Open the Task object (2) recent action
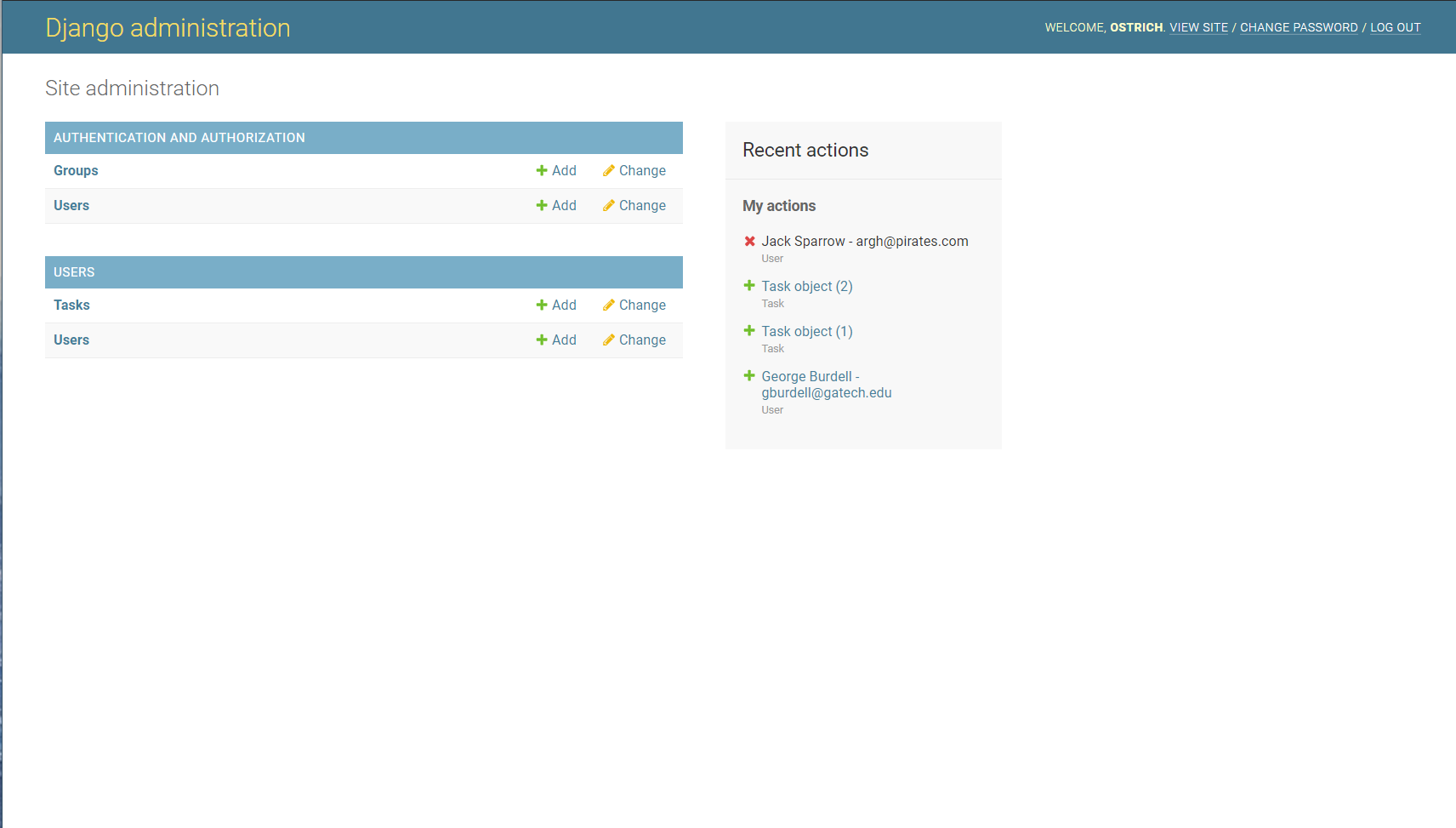 pos(807,287)
